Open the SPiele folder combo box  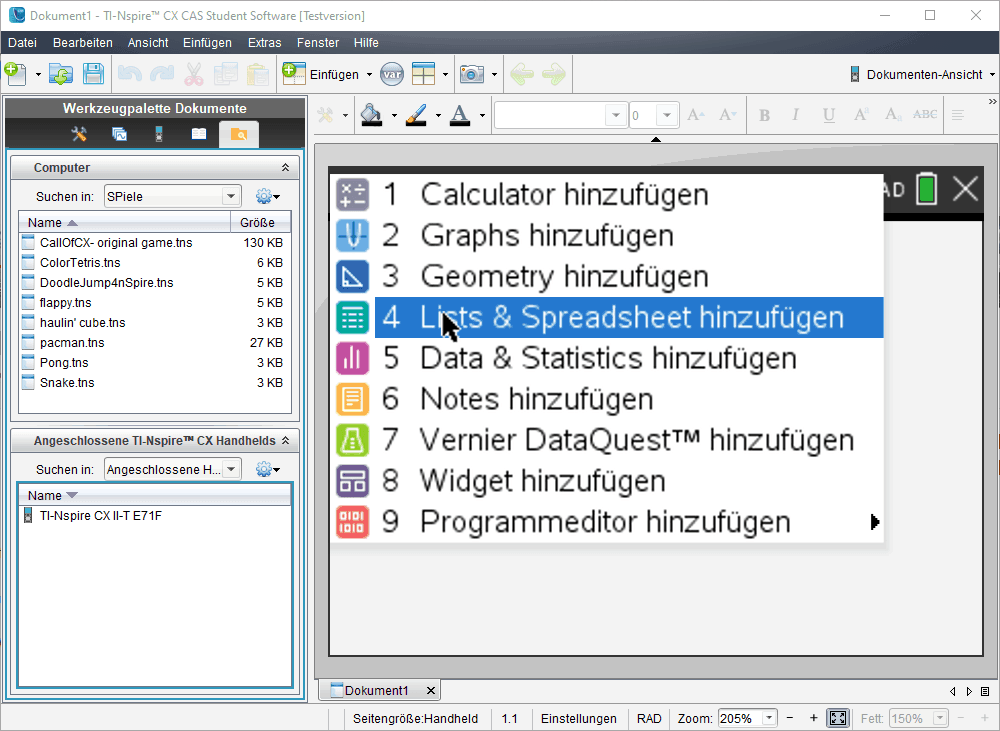172,196
